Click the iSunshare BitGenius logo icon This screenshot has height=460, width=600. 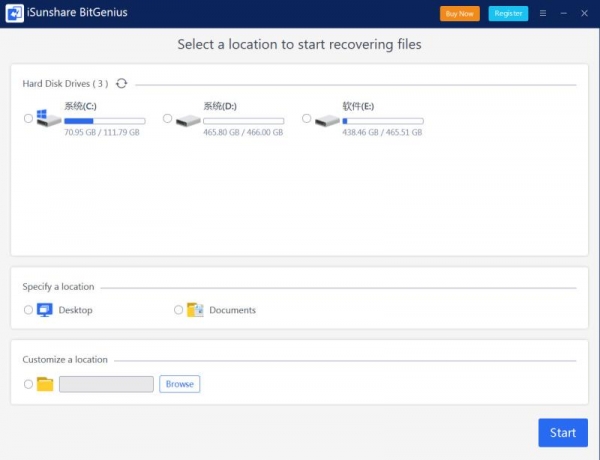[x=15, y=13]
